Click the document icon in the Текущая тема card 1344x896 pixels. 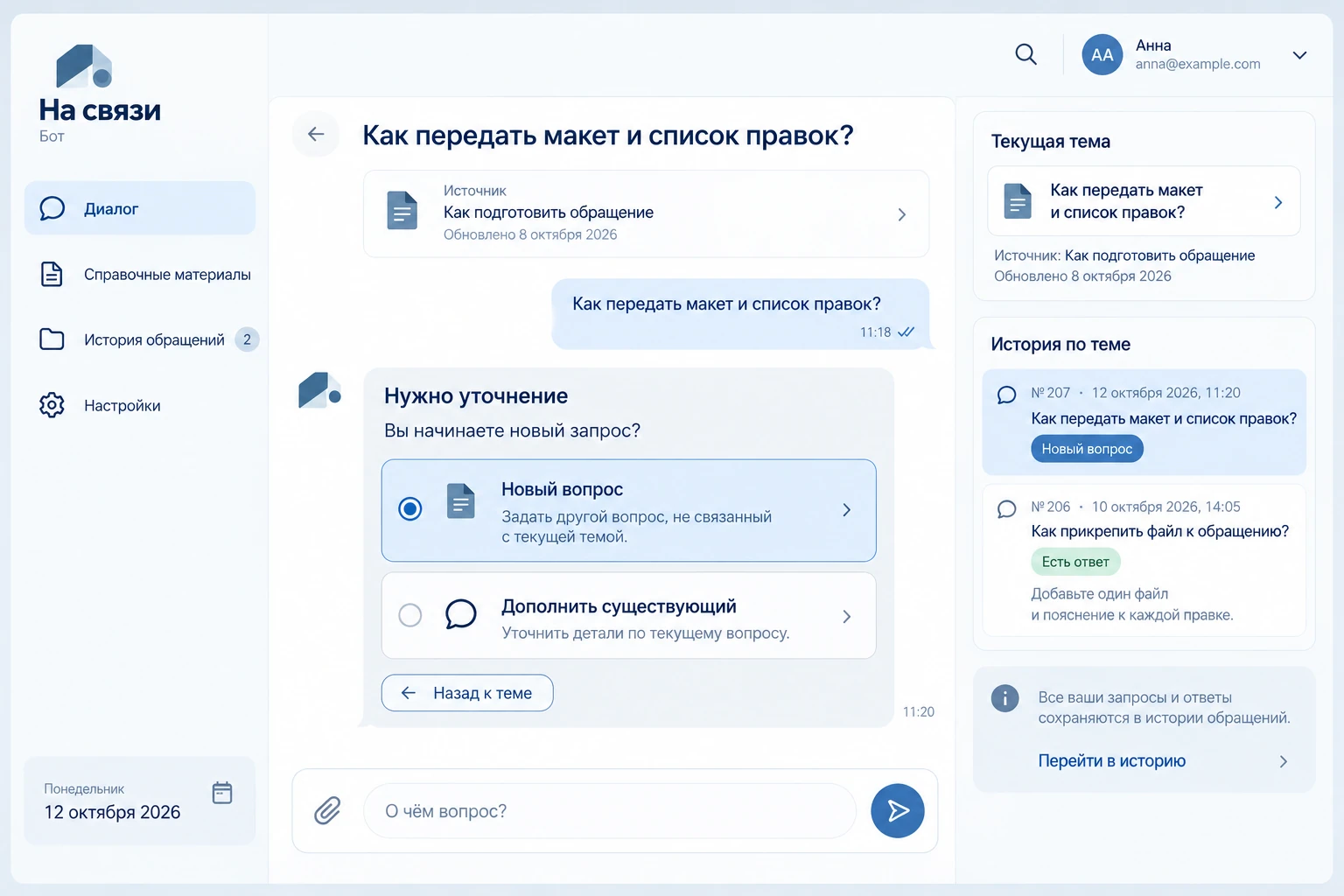click(1018, 201)
